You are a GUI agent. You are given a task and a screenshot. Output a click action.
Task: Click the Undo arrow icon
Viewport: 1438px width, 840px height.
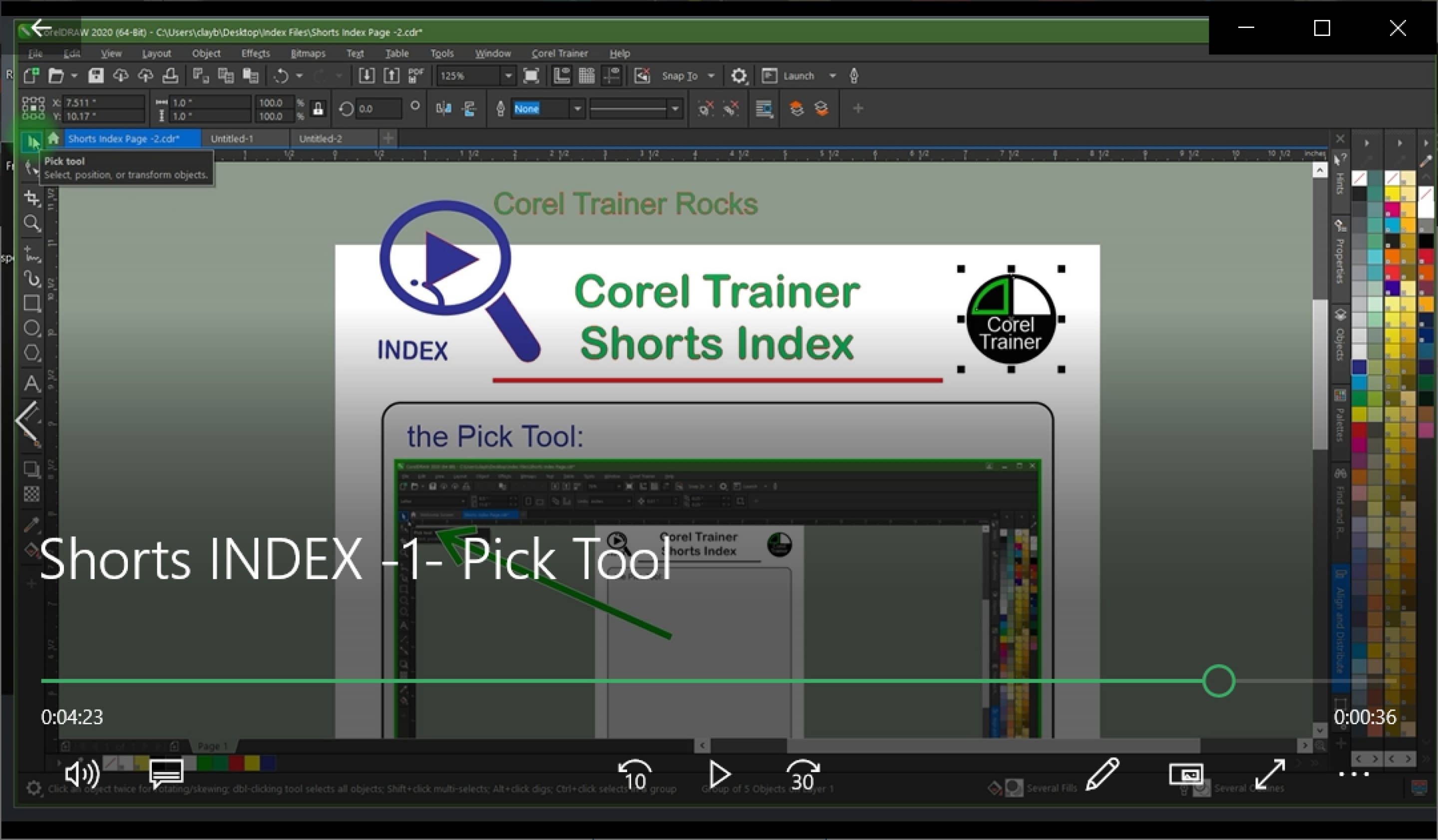[x=281, y=75]
